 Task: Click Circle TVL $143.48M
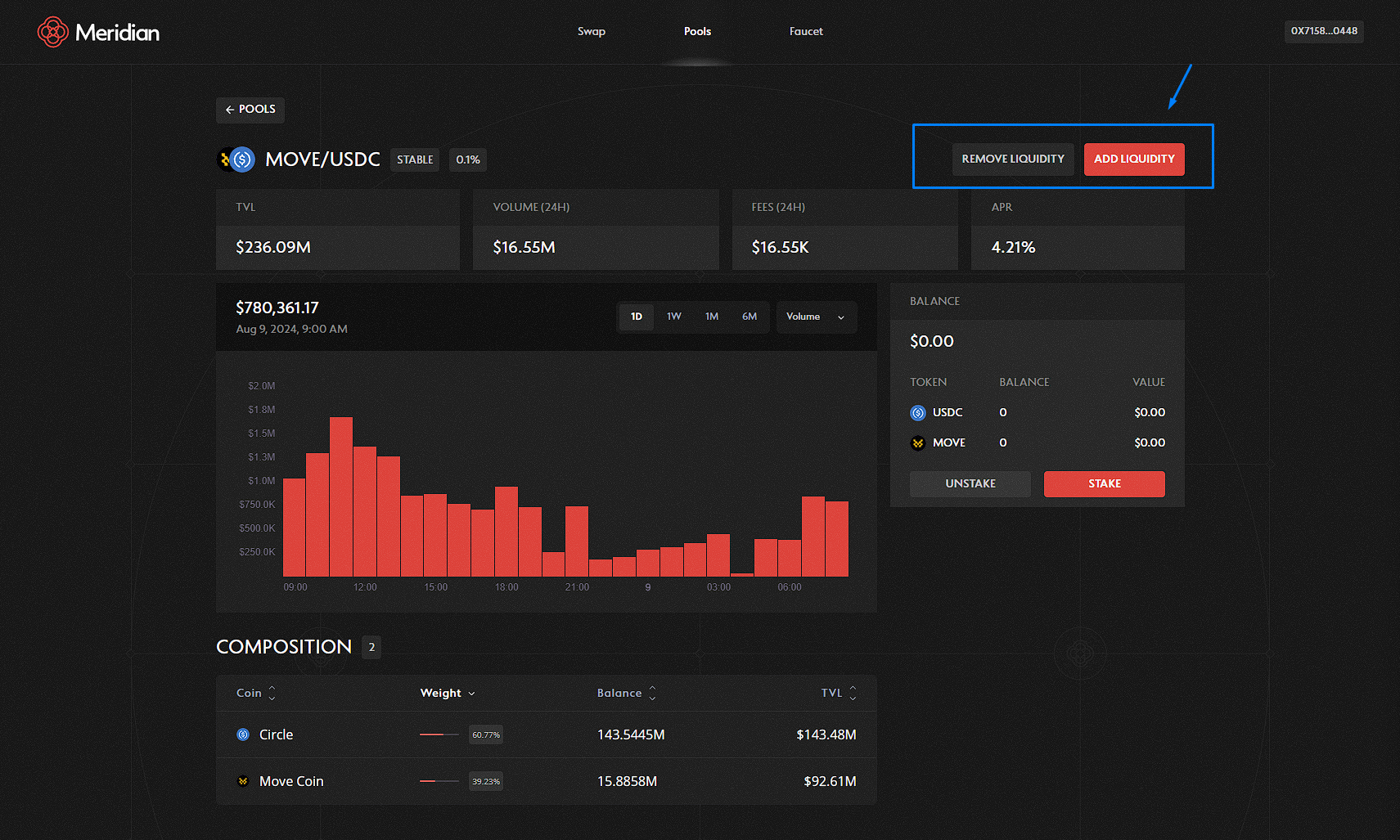coord(826,734)
